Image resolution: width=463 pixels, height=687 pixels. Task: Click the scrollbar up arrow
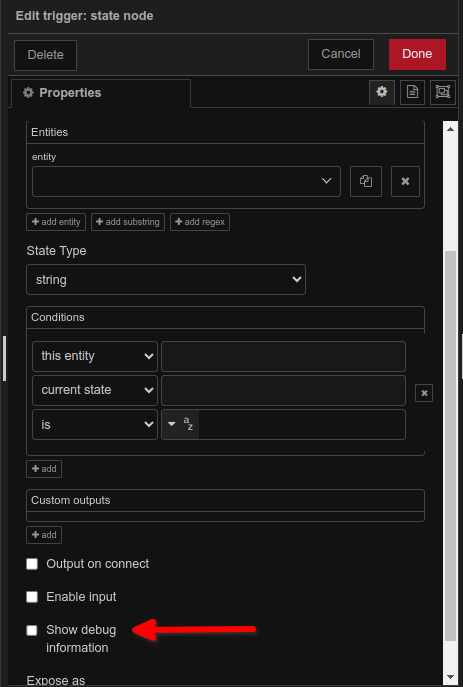[x=450, y=129]
